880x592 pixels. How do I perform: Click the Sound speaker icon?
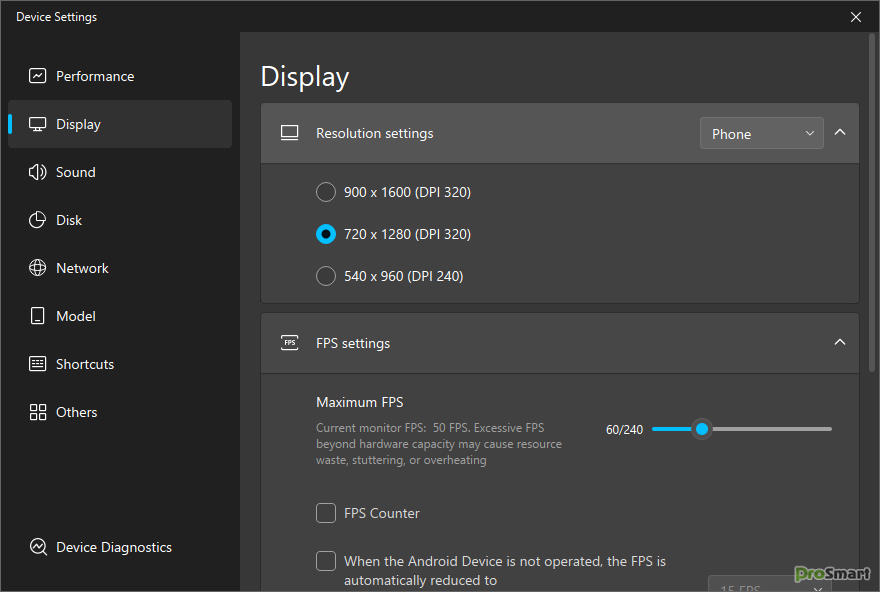coord(38,172)
